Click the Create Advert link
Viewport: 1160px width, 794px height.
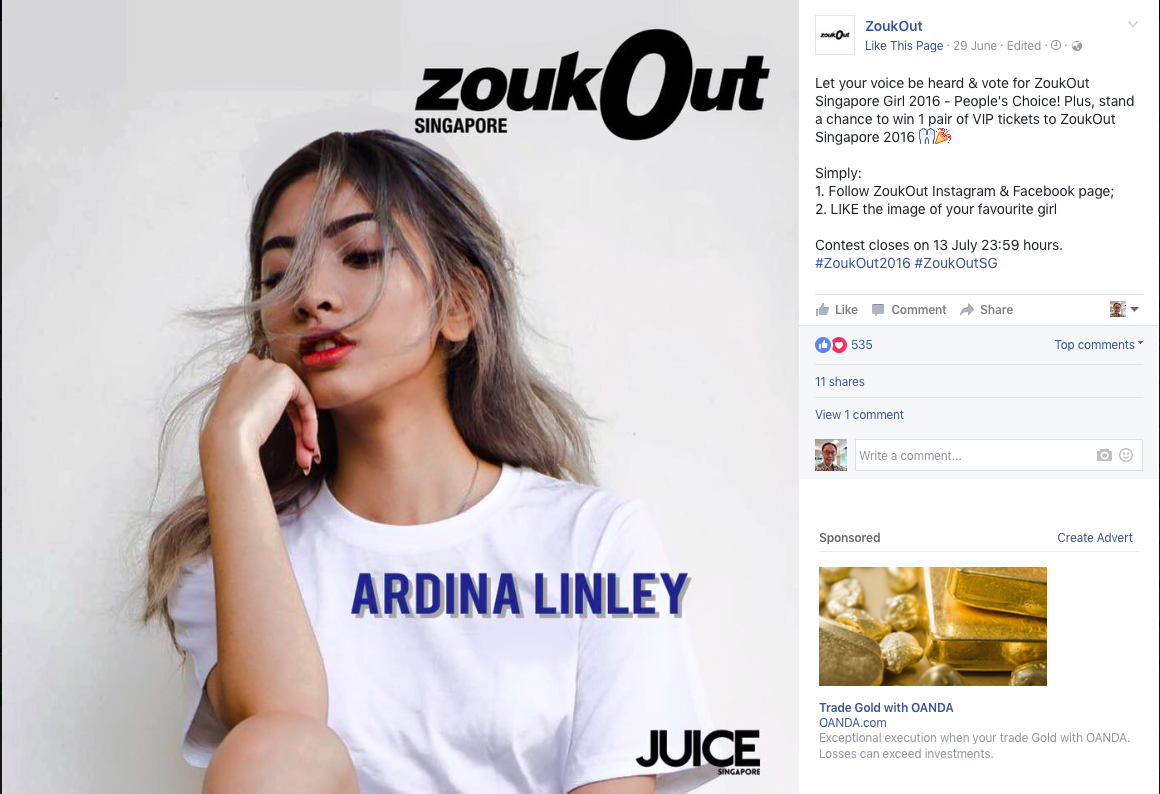[1094, 538]
